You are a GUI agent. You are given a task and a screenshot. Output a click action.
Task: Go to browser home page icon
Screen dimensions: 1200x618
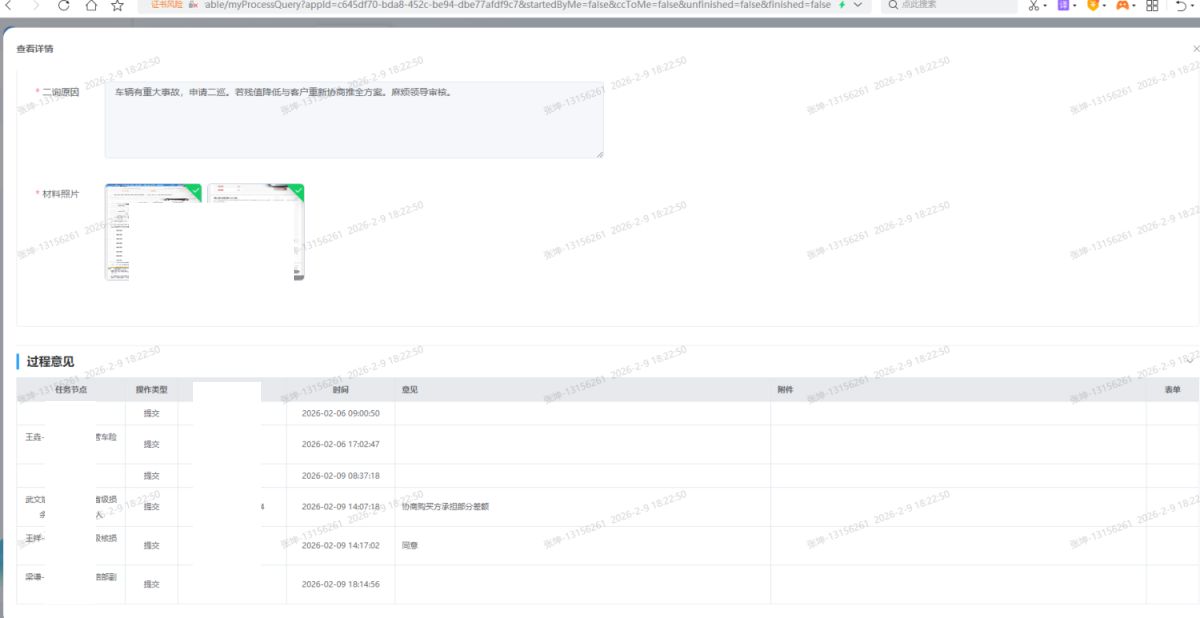pos(91,5)
